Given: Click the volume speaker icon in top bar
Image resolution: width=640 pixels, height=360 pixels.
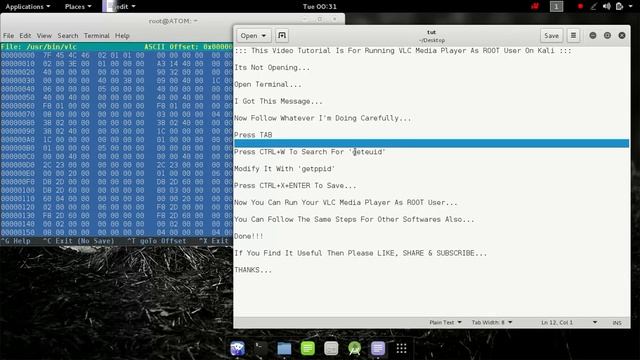Looking at the screenshot, I should 607,7.
